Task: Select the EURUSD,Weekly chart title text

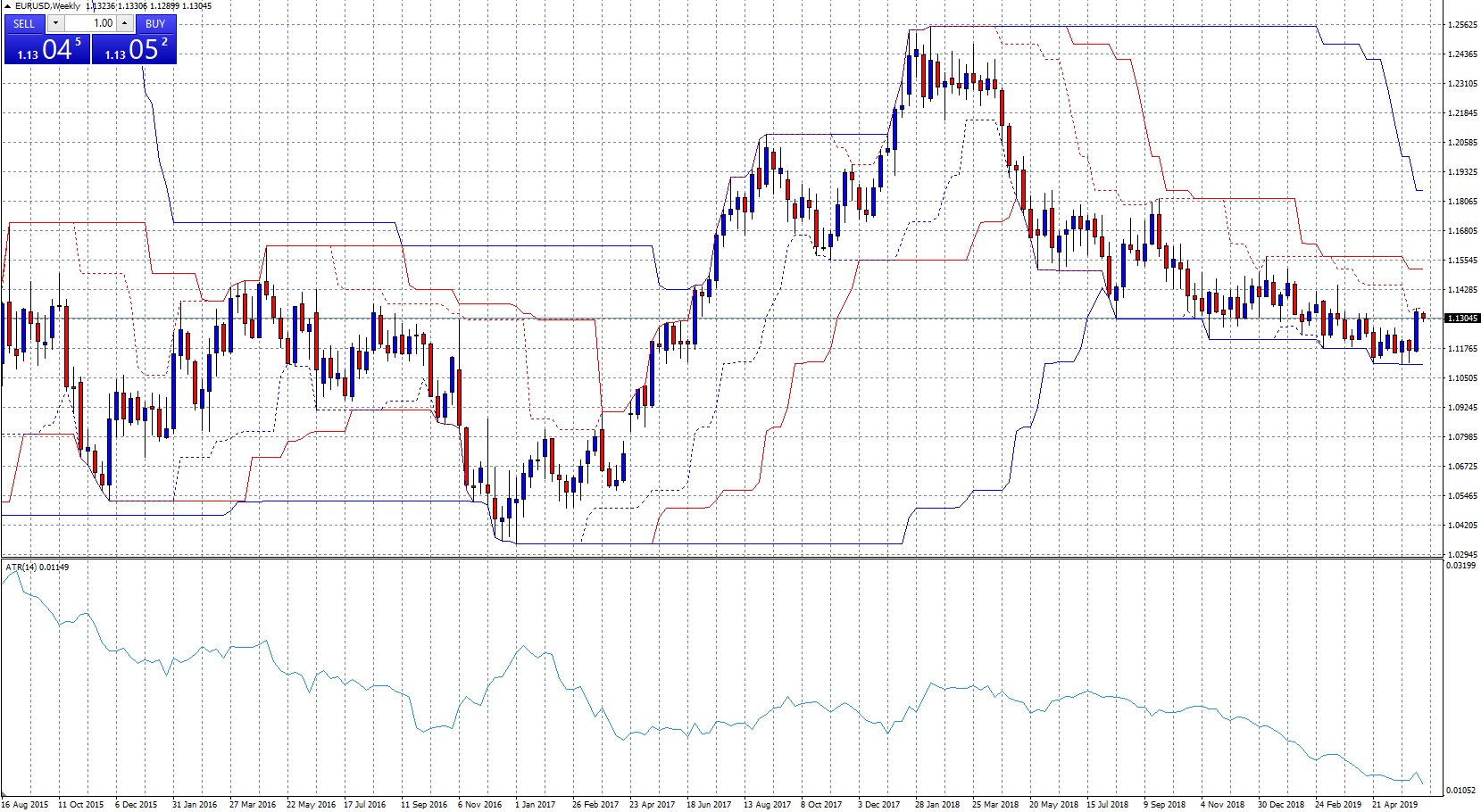Action: [x=47, y=6]
